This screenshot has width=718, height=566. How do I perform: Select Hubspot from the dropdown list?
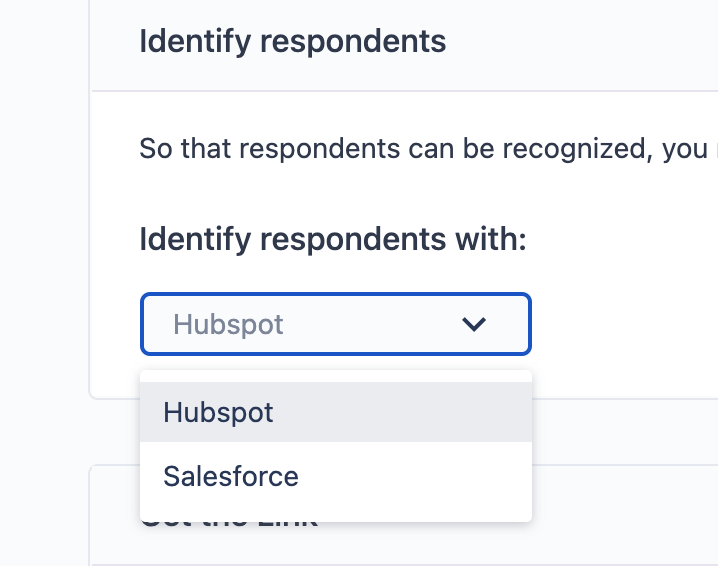[219, 412]
